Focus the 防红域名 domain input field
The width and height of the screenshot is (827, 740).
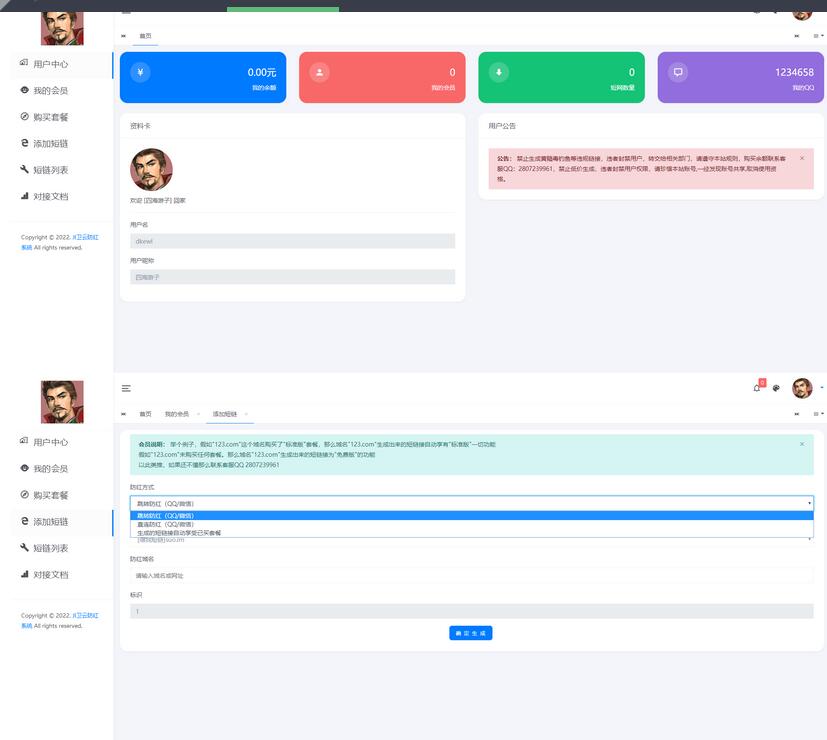click(x=470, y=576)
